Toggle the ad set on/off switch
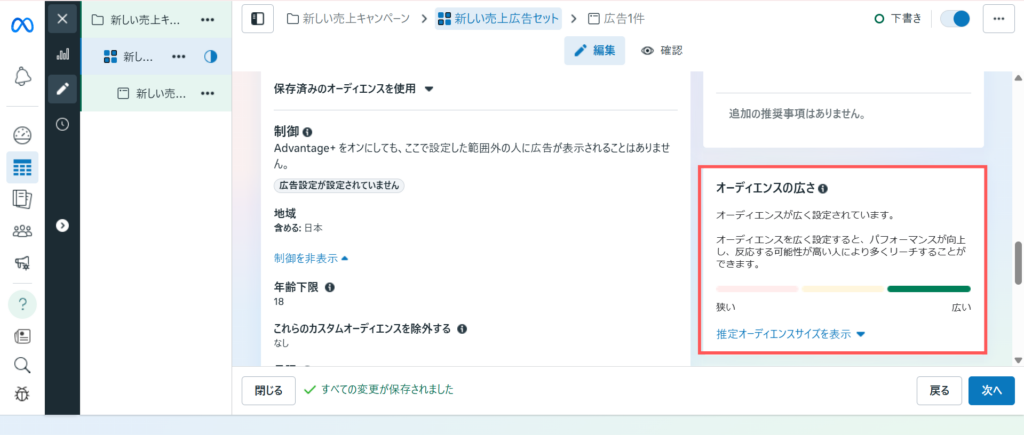 tap(955, 19)
